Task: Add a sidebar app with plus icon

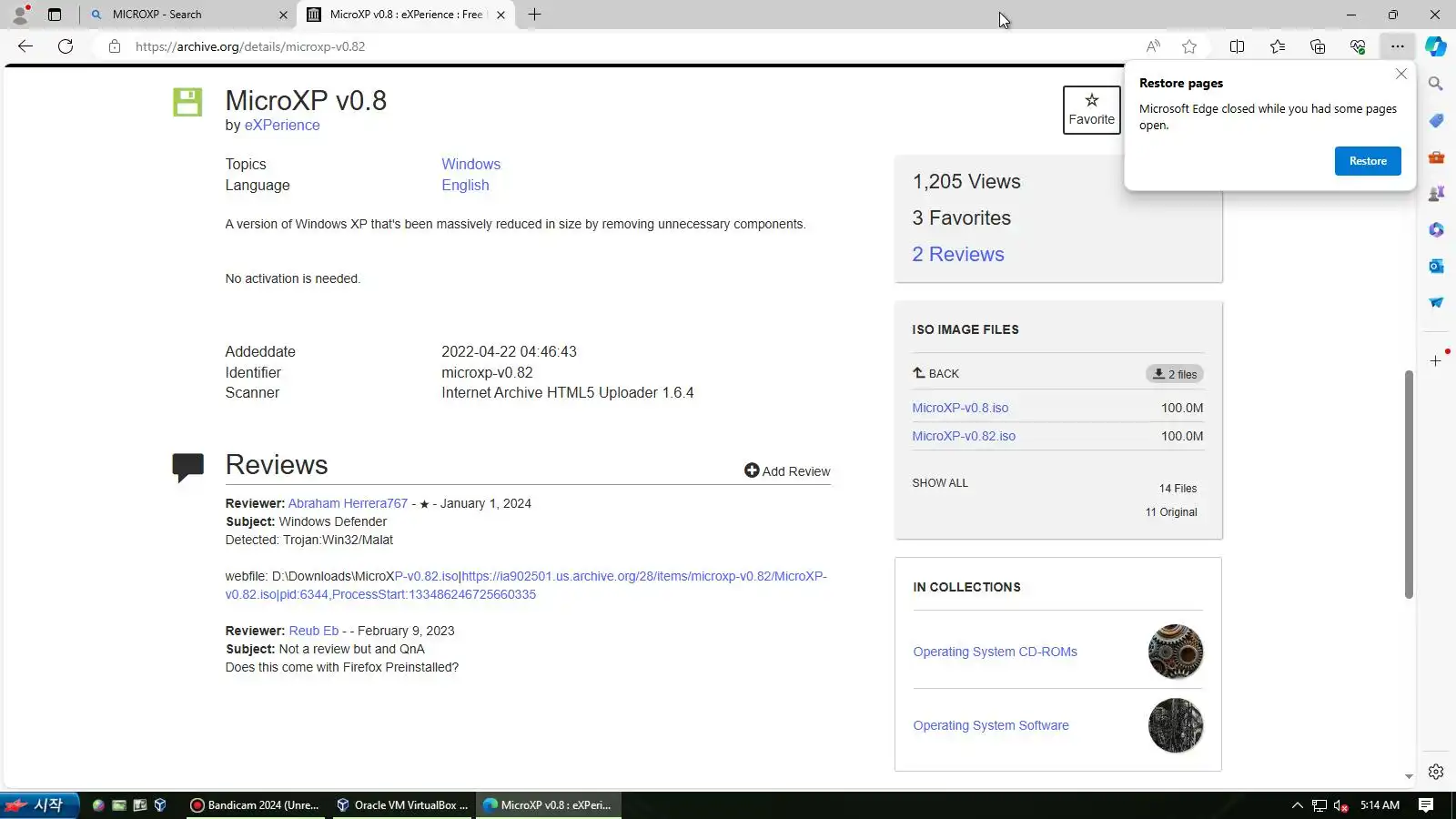Action: (x=1436, y=360)
